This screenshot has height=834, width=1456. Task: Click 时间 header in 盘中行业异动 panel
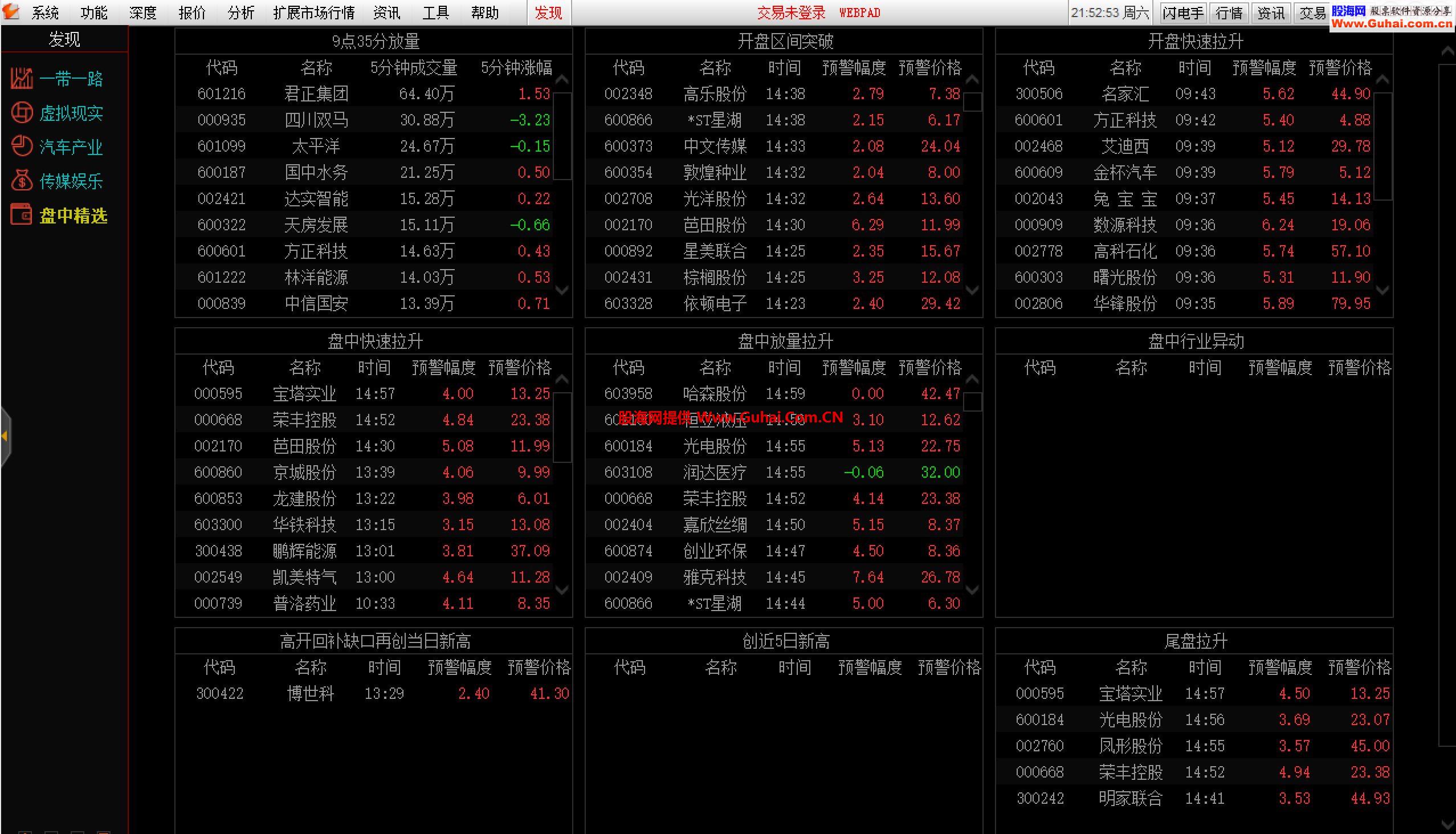tap(1205, 367)
